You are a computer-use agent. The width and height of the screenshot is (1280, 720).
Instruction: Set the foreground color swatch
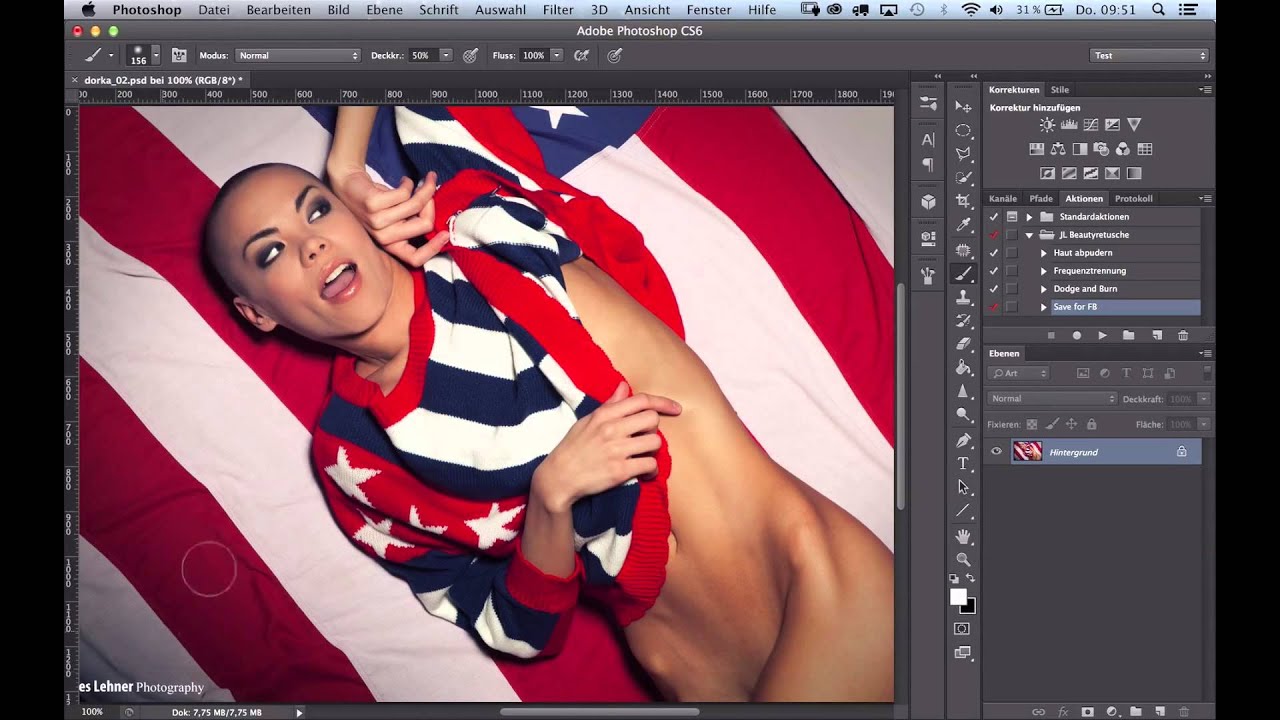coord(958,597)
